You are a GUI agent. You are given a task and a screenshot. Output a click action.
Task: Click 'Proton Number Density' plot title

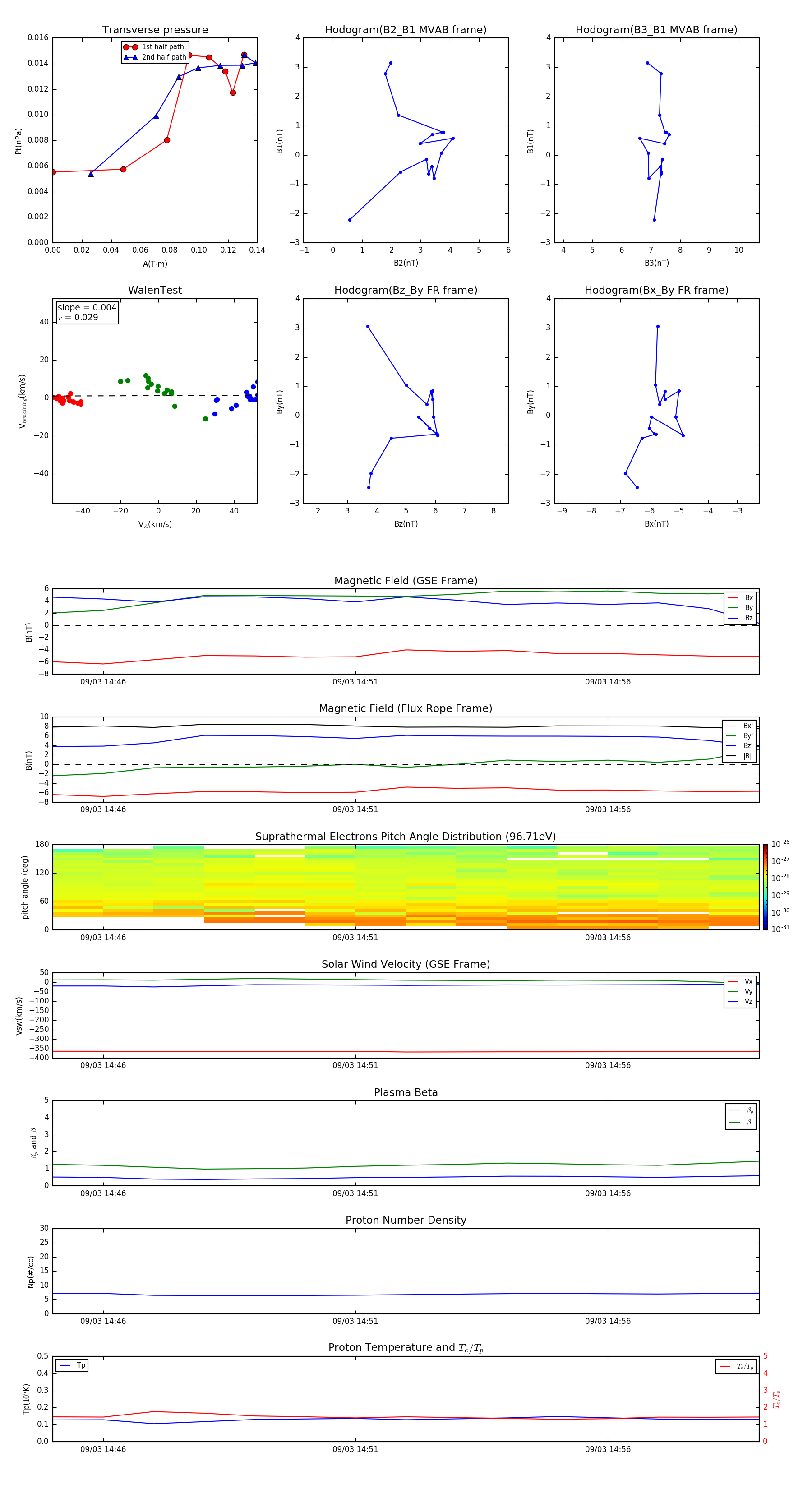(x=406, y=1220)
